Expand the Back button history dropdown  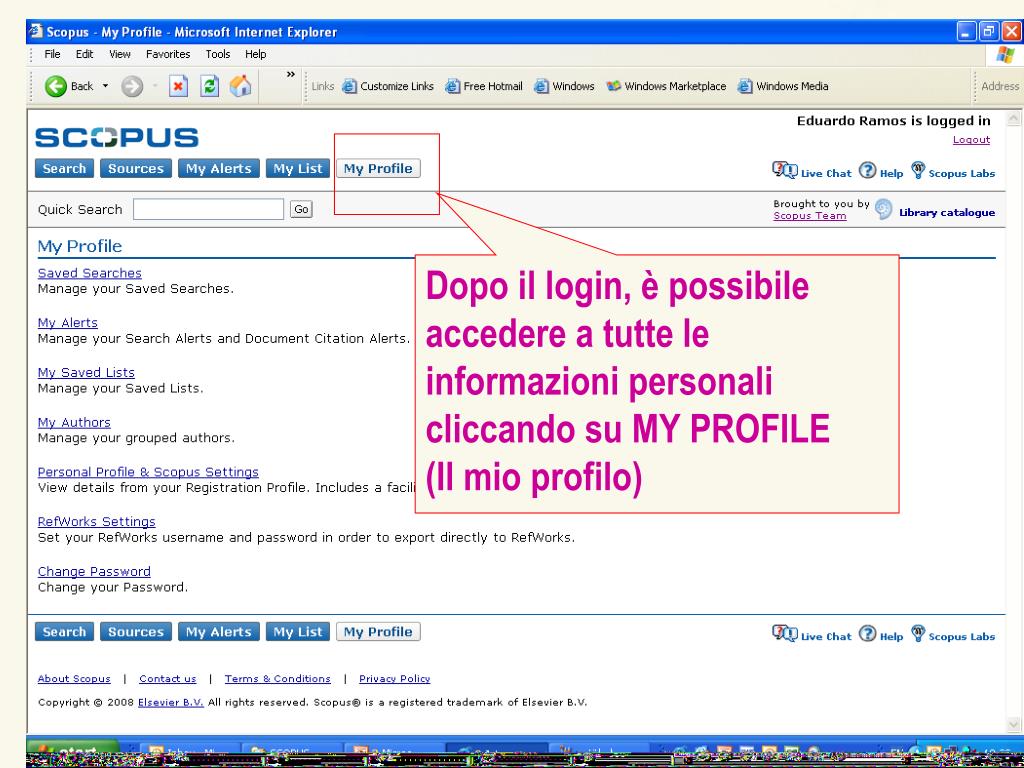[x=104, y=86]
